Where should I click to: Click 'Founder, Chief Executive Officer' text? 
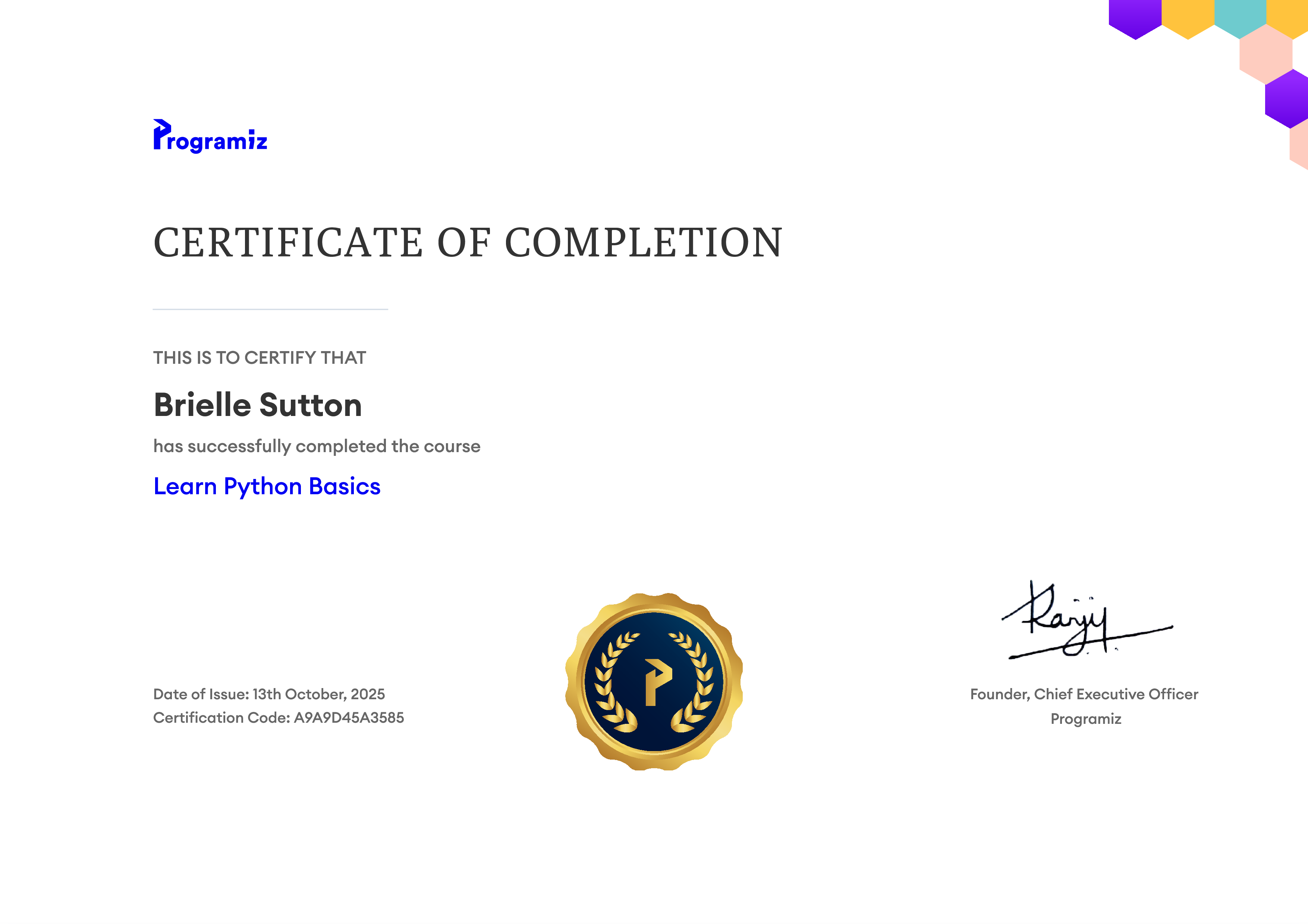(1084, 694)
